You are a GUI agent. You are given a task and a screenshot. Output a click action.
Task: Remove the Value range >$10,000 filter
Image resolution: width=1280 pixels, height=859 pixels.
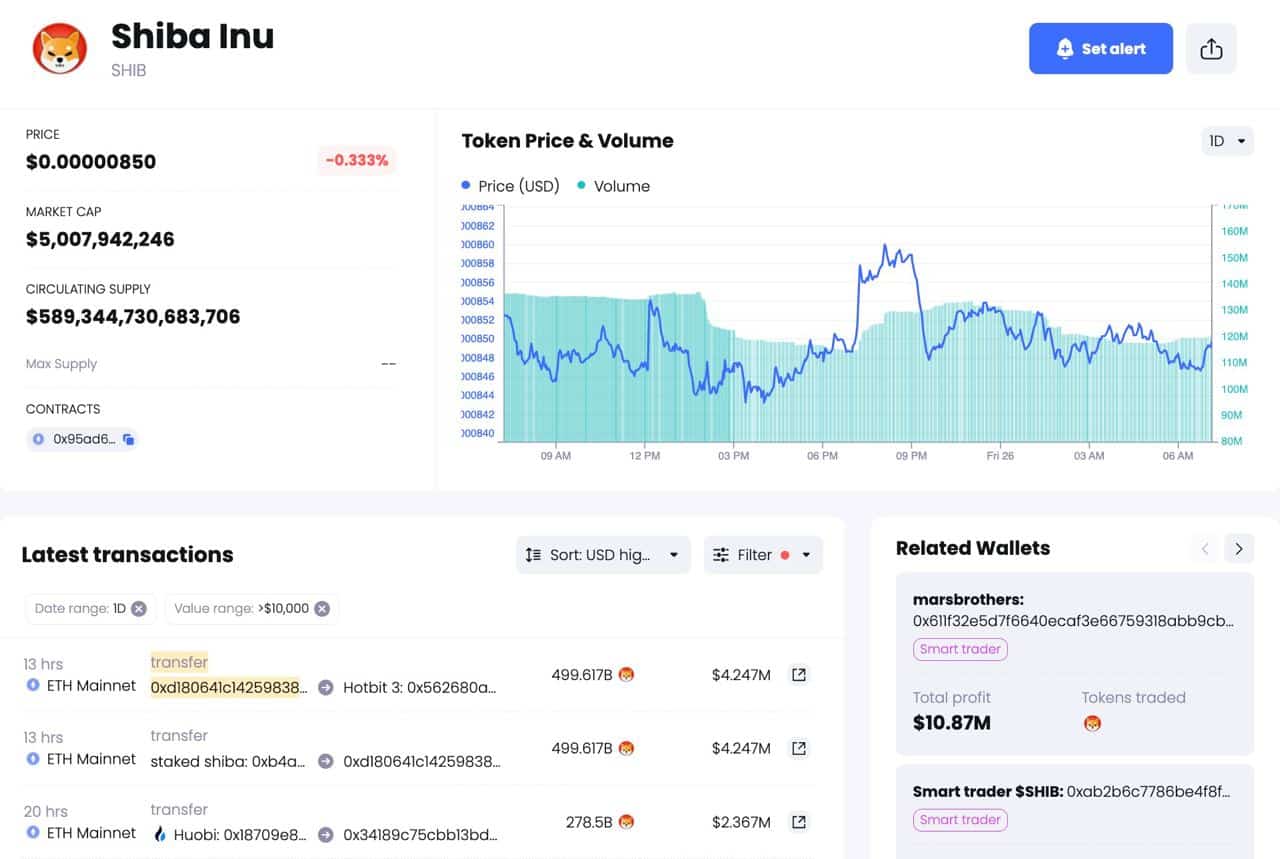pyautogui.click(x=322, y=608)
